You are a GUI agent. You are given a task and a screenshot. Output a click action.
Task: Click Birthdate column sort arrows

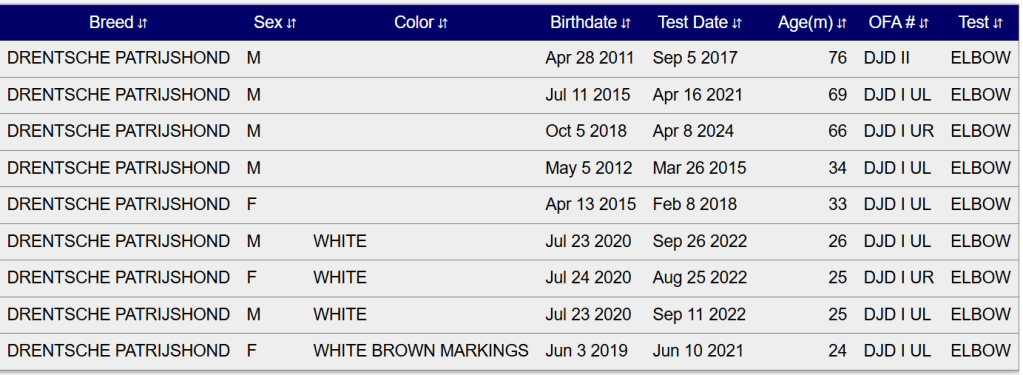tap(626, 23)
